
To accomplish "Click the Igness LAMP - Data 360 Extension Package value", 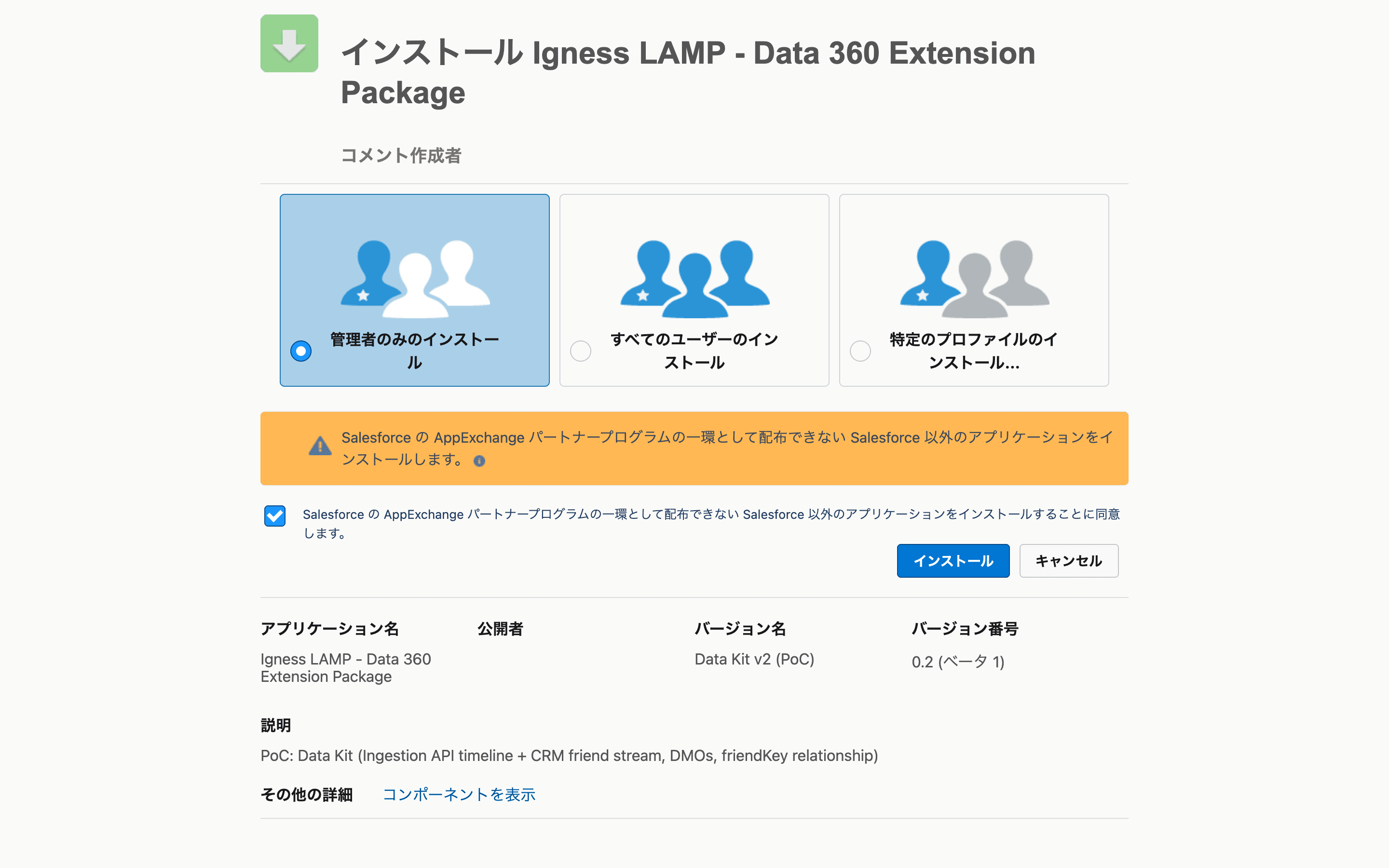I will pyautogui.click(x=345, y=668).
